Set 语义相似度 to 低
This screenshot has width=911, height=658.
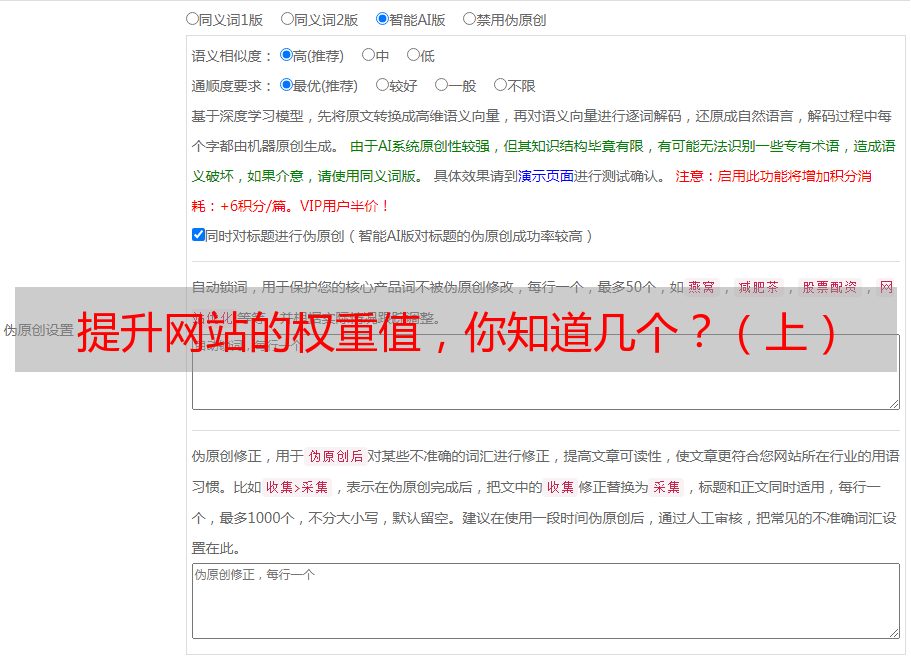click(x=413, y=55)
